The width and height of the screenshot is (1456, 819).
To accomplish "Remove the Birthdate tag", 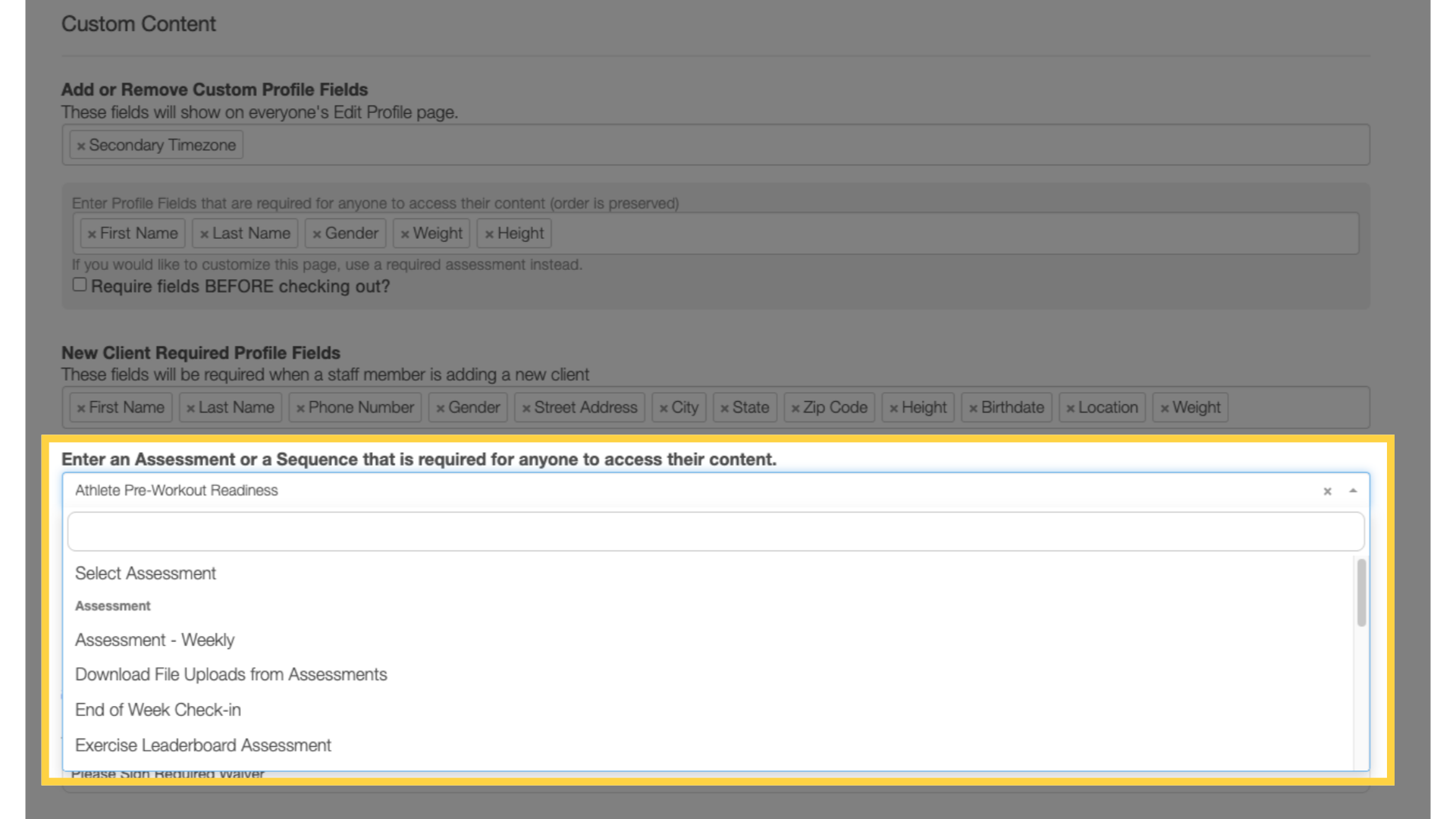I will tap(973, 408).
